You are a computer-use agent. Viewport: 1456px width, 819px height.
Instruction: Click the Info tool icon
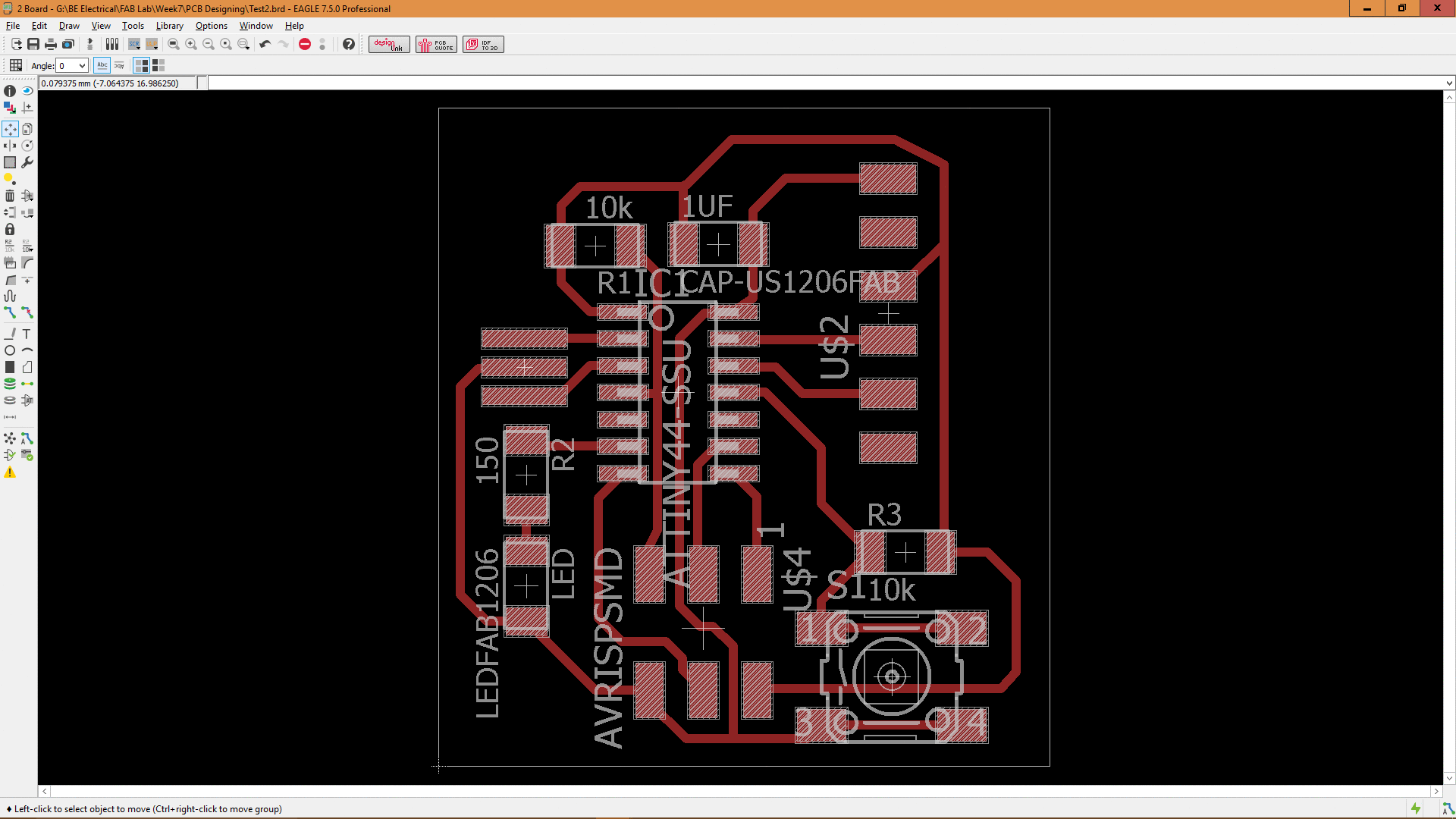click(x=10, y=91)
